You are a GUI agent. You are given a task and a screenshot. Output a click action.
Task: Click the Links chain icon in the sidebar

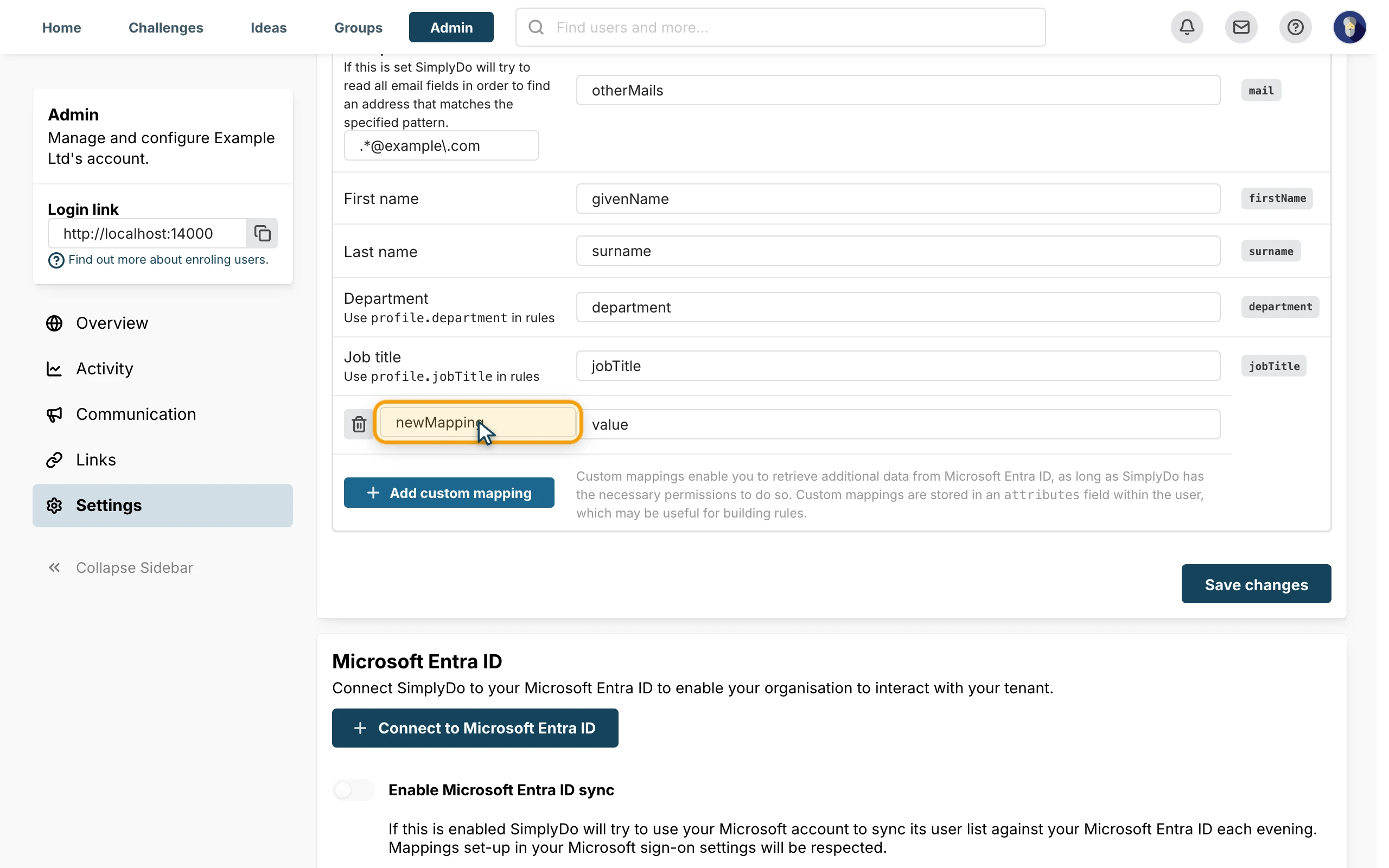[x=54, y=460]
